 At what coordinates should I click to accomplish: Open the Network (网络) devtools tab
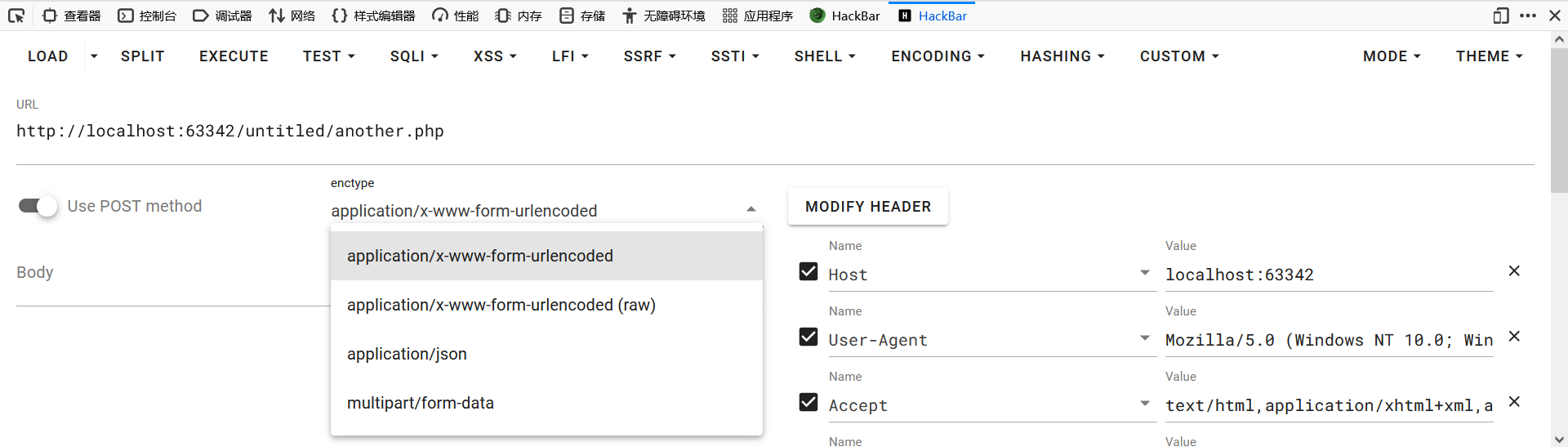click(292, 16)
